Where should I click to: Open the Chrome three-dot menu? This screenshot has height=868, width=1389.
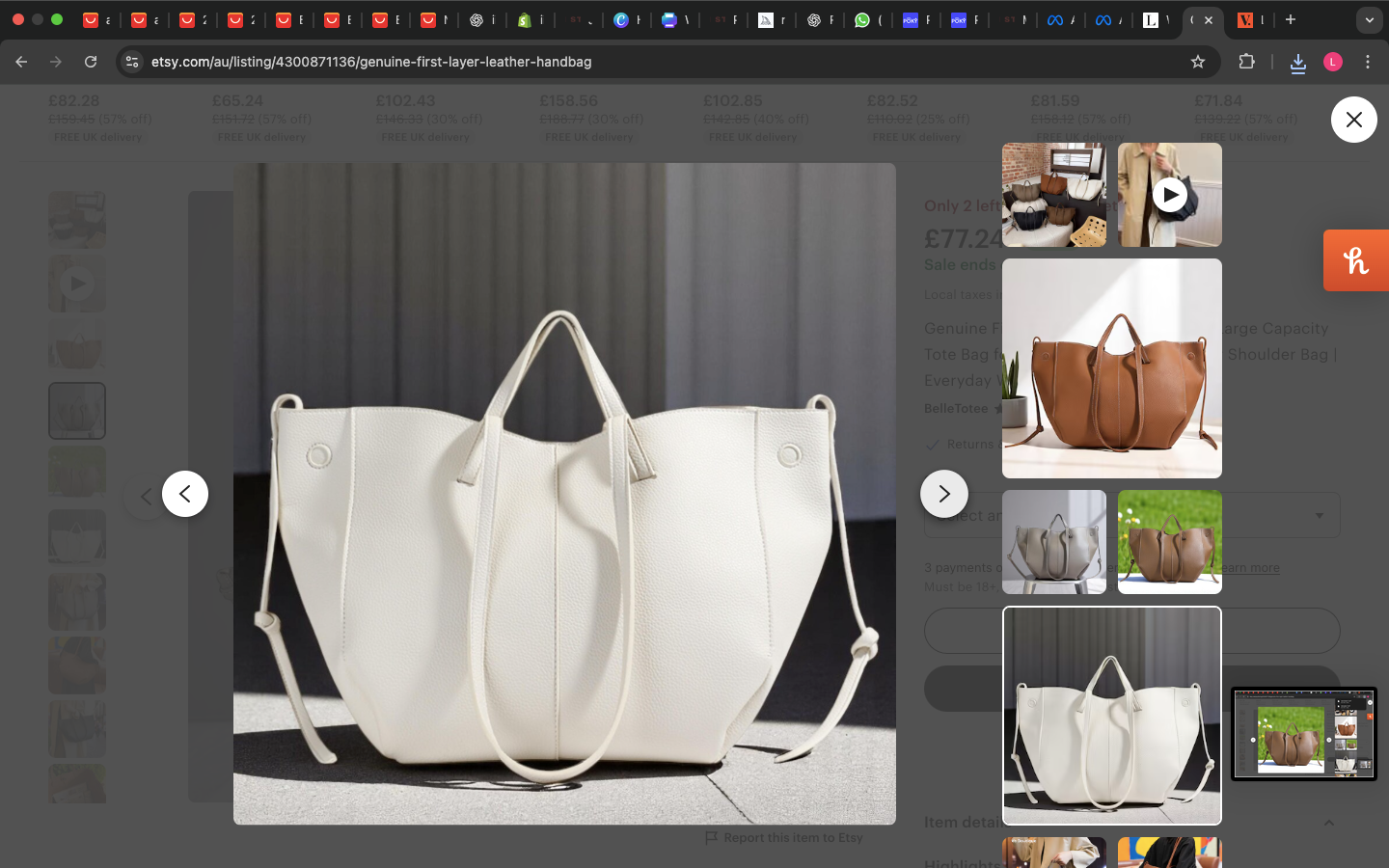tap(1368, 62)
